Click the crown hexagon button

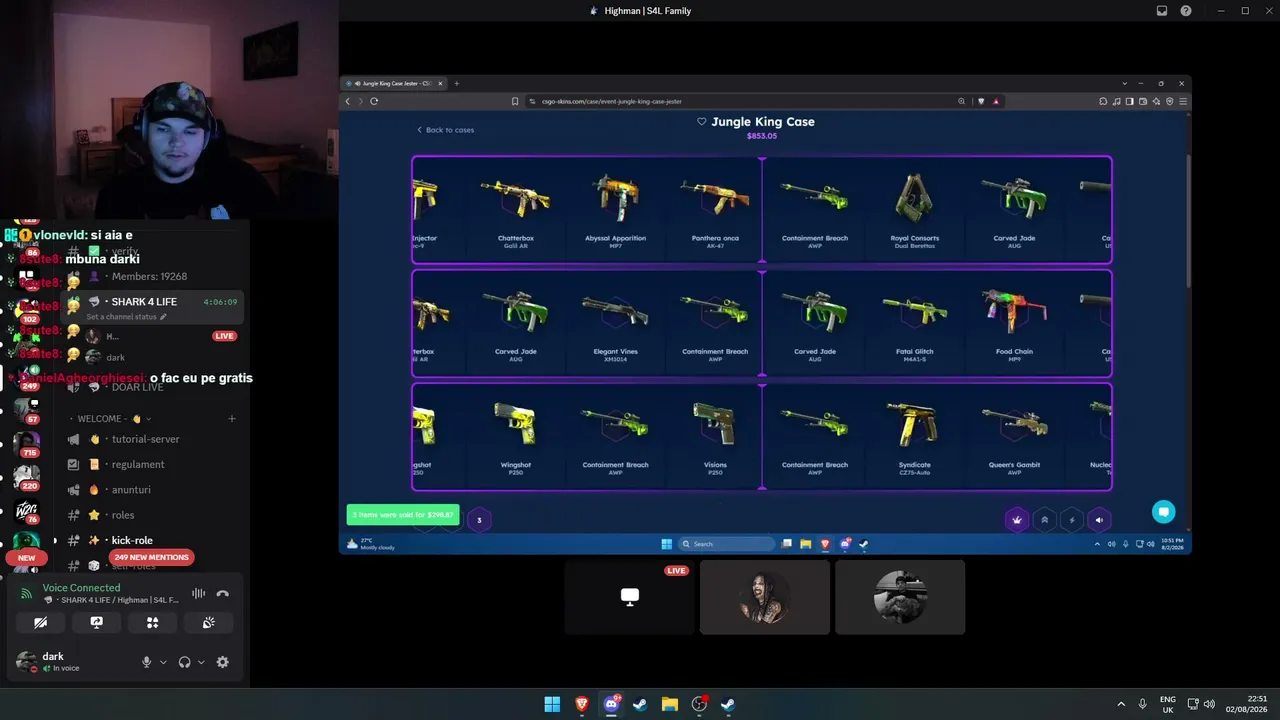coord(1017,520)
